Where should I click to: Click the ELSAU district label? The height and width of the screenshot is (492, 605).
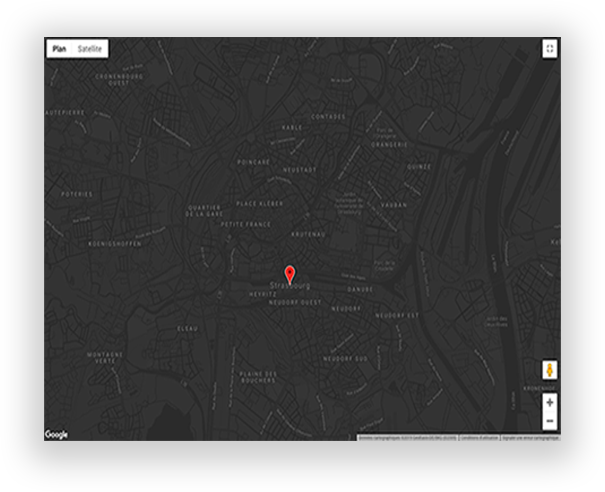(188, 329)
